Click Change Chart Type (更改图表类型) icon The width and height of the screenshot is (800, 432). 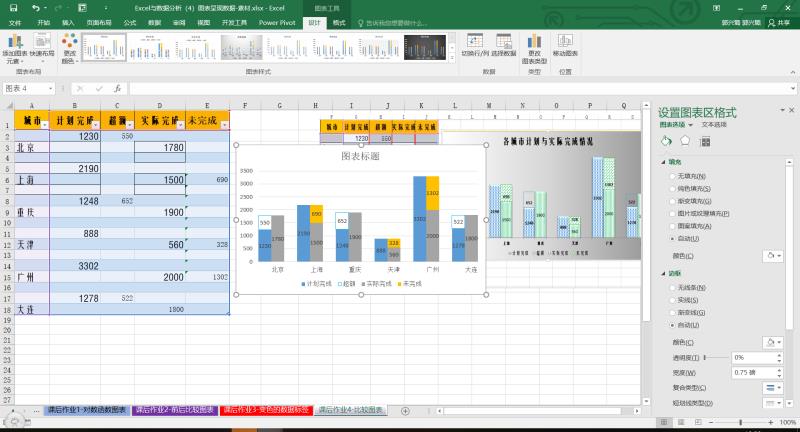[x=534, y=49]
